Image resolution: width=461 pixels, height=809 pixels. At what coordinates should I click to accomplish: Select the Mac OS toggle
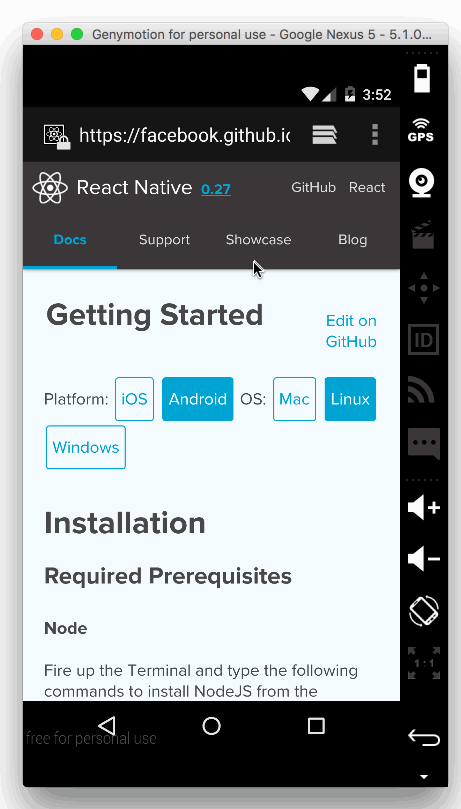tap(294, 399)
